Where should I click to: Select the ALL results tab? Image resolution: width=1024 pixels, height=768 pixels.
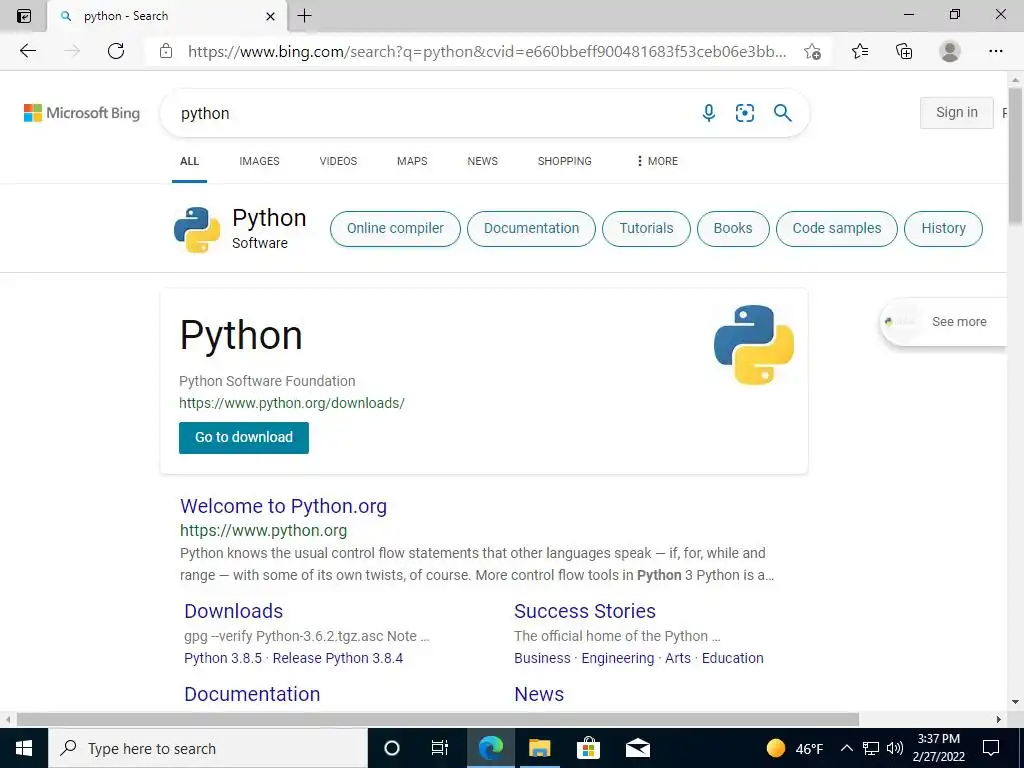coord(189,161)
